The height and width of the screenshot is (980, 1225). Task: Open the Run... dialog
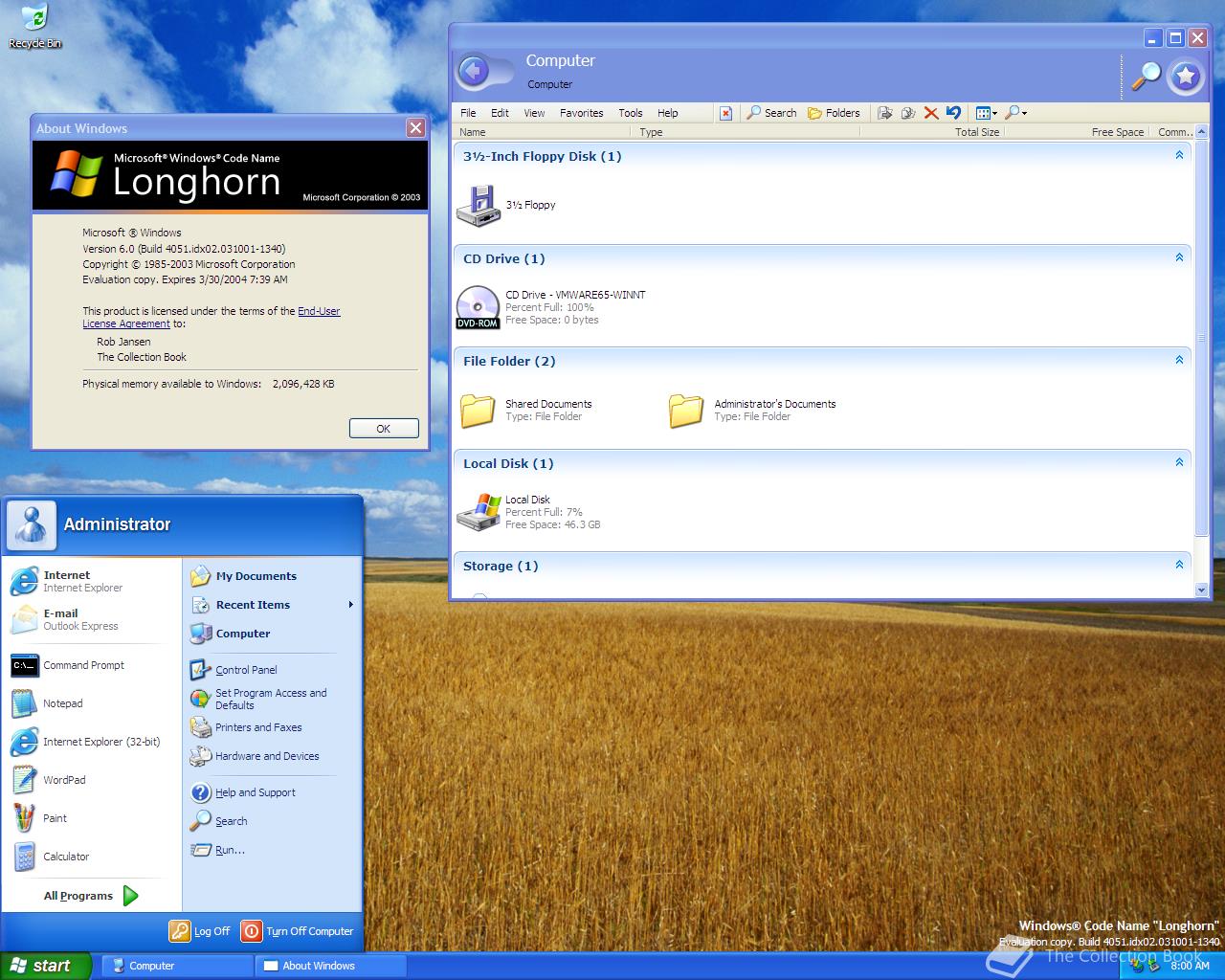[272, 850]
